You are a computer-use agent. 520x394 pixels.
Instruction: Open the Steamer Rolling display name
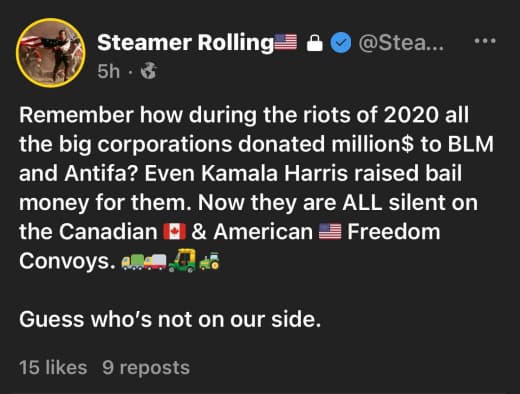(185, 43)
